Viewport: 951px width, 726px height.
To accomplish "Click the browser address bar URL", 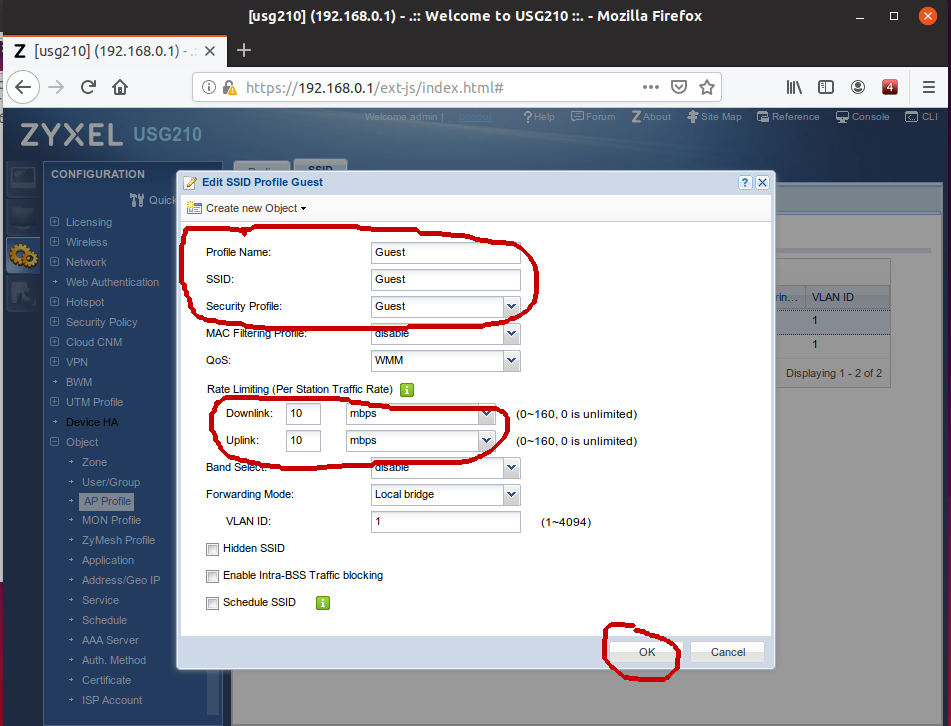I will 374,88.
